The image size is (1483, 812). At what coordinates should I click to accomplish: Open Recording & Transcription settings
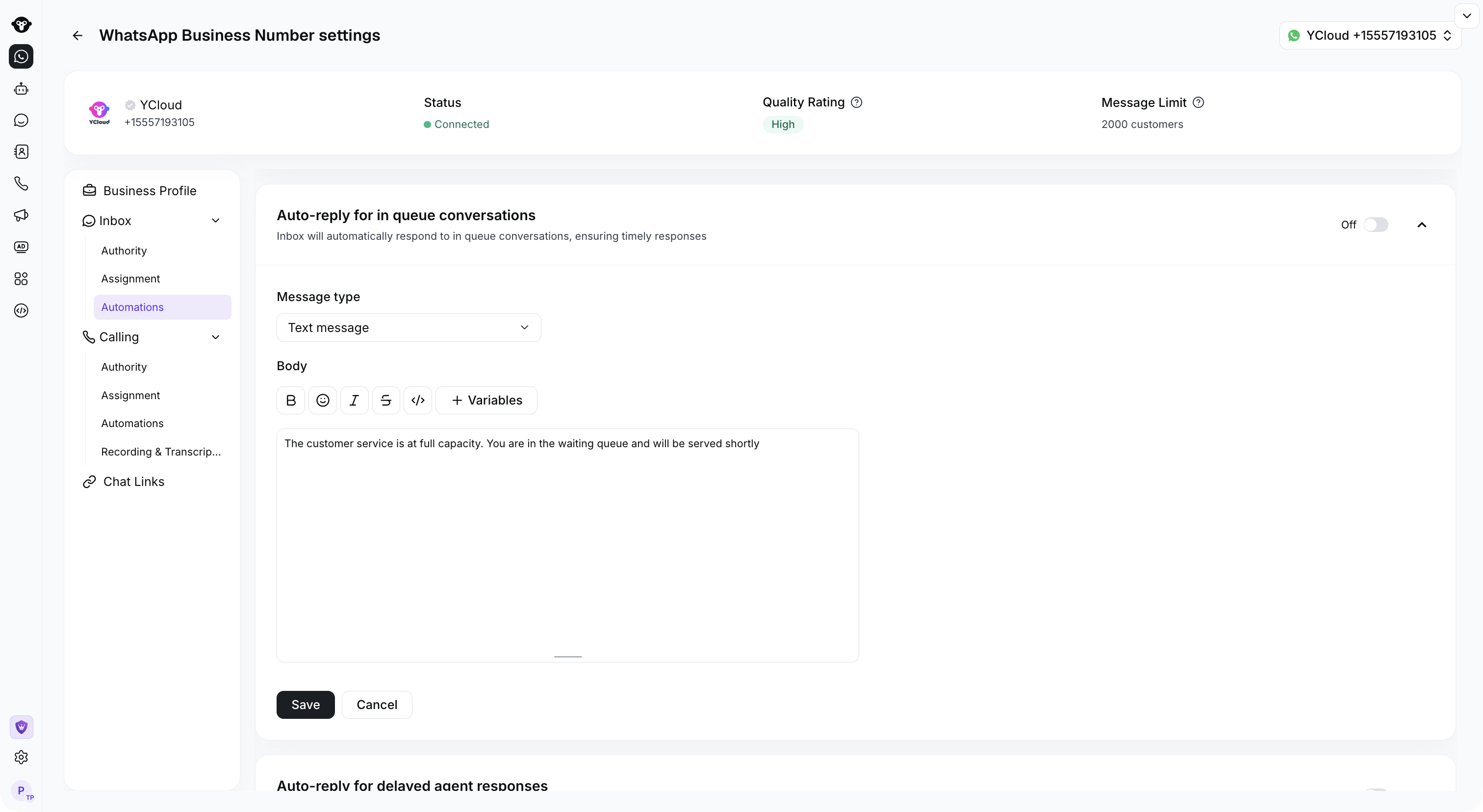point(161,452)
